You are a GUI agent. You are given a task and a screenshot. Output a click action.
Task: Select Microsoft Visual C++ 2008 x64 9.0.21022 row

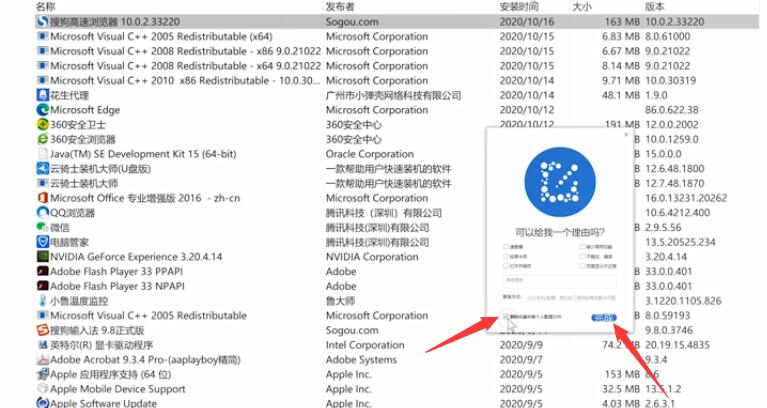[x=397, y=66]
